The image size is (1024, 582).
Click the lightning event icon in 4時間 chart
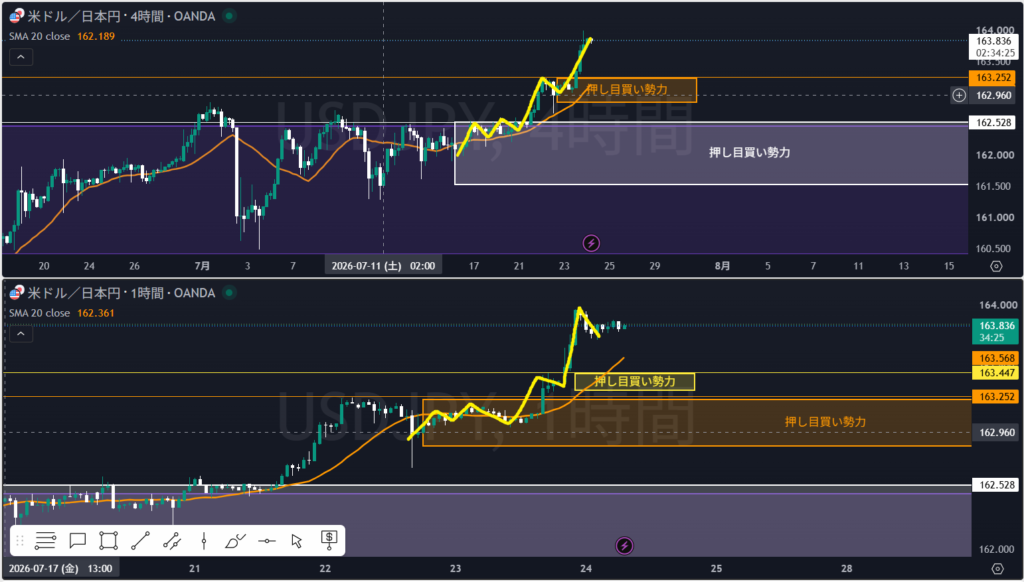pos(591,244)
